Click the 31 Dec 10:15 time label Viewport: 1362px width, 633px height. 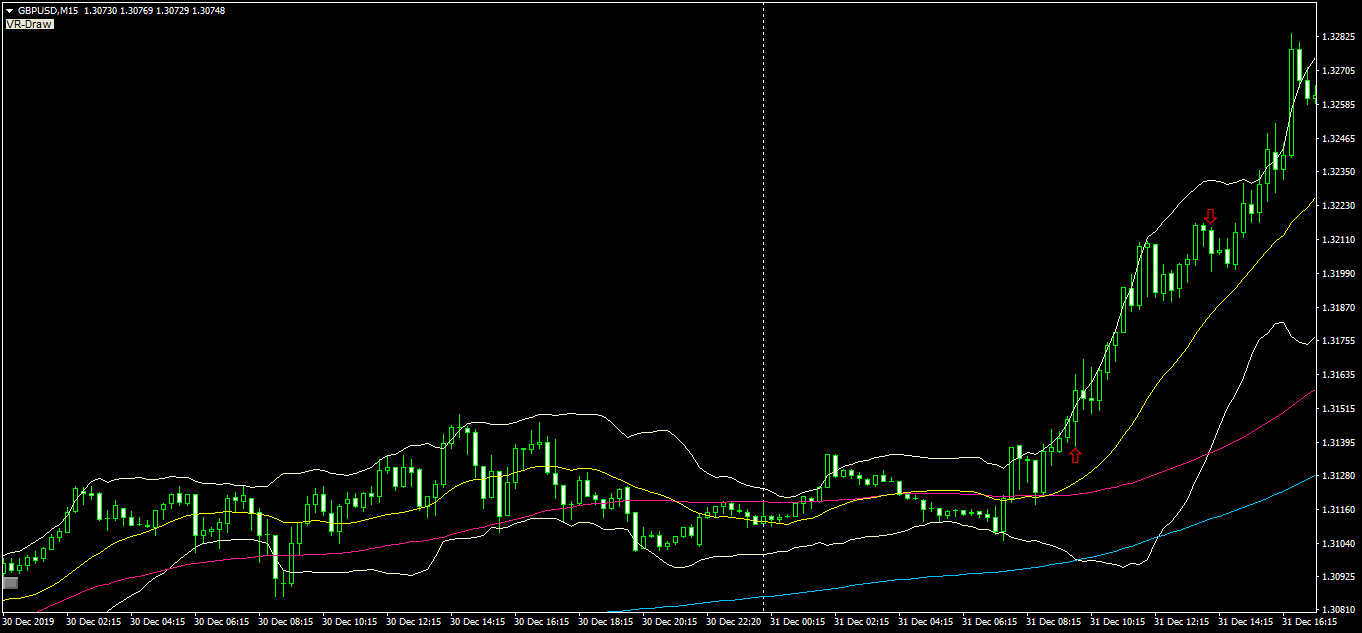click(1117, 622)
